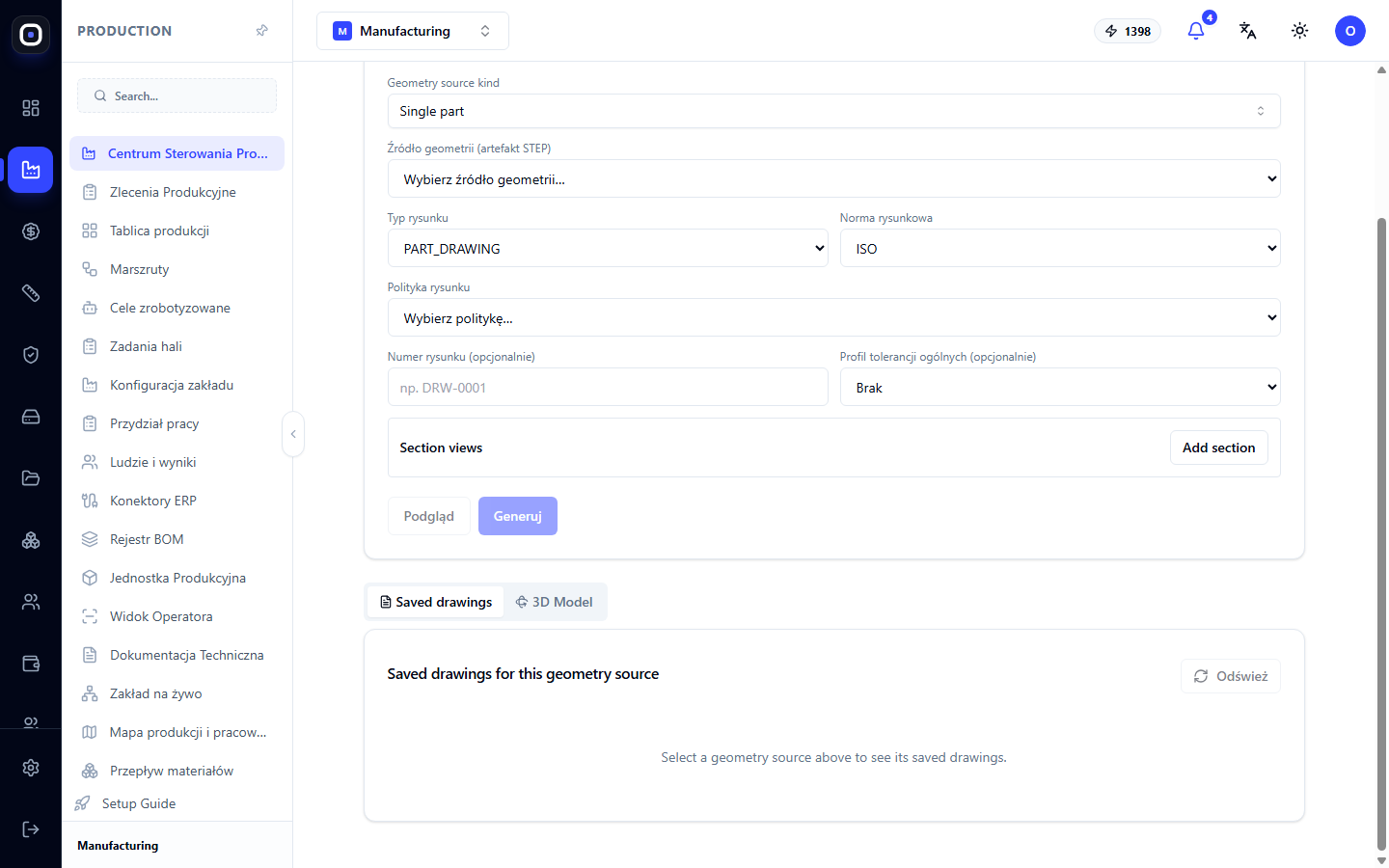Click the Odśwież refresh button

pyautogui.click(x=1231, y=676)
